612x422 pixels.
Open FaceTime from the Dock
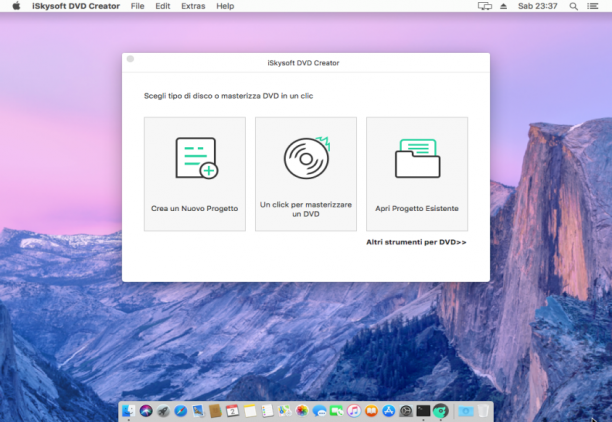(x=336, y=411)
